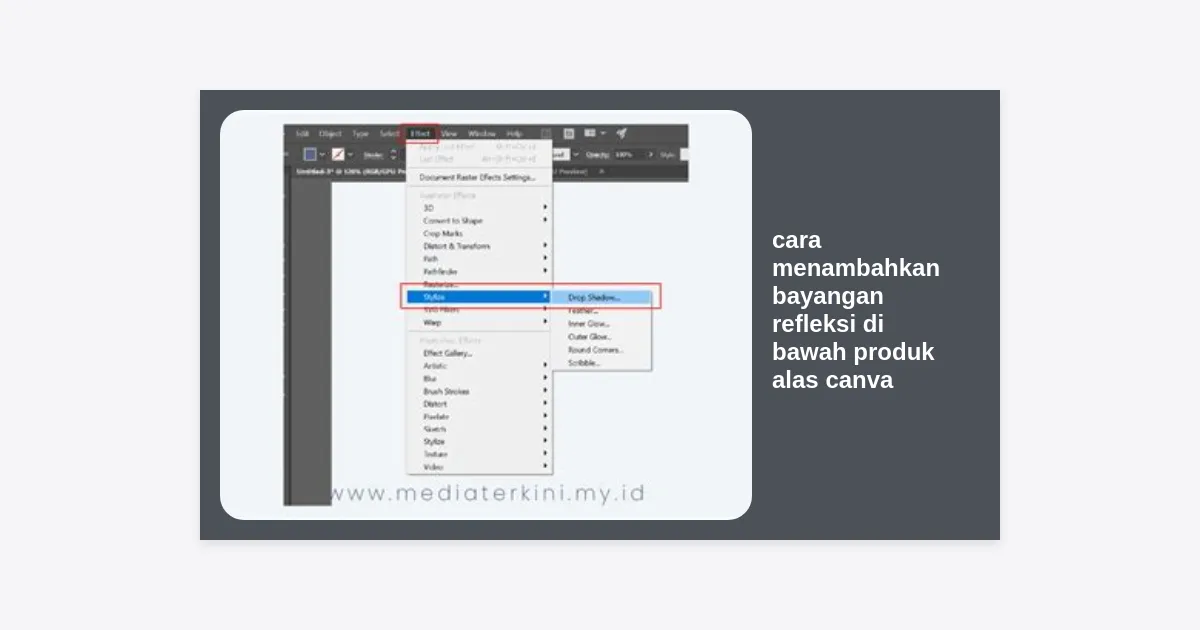This screenshot has width=1200, height=630.
Task: Open Document Raster Effects Settings
Action: pos(477,177)
